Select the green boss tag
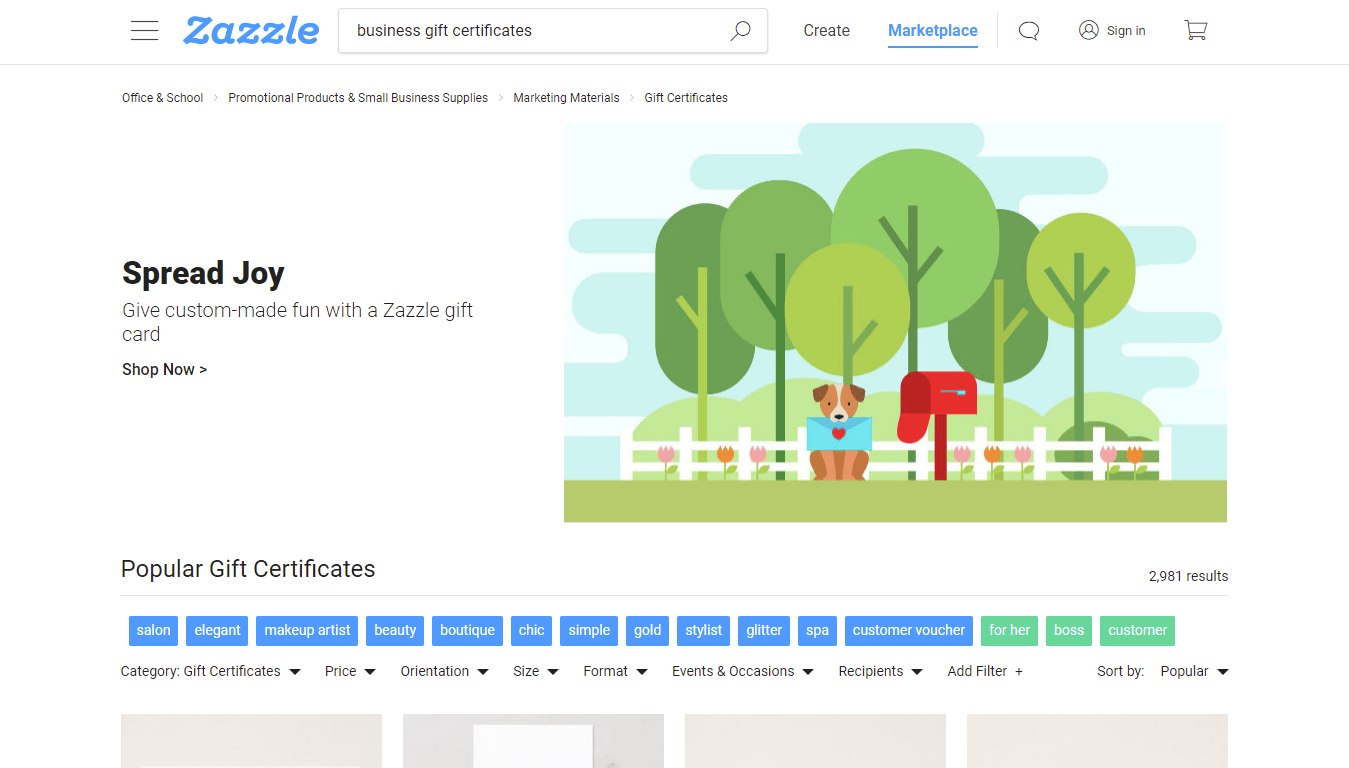Image resolution: width=1349 pixels, height=768 pixels. click(x=1069, y=630)
